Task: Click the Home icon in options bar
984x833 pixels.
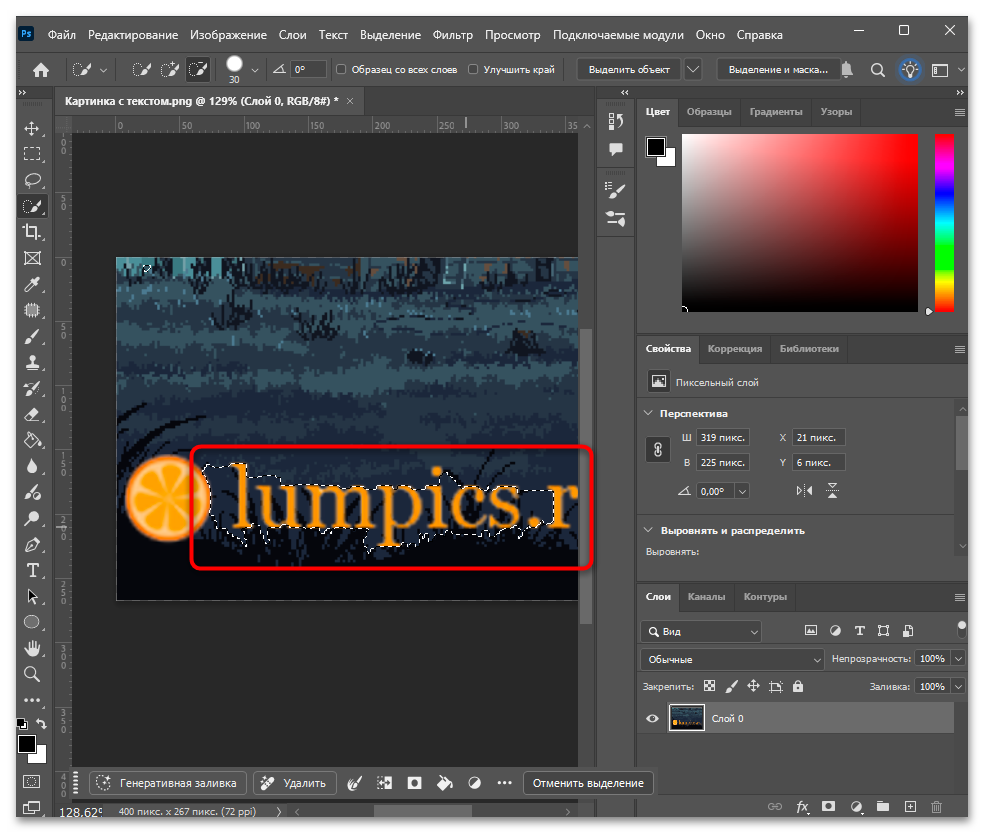Action: (x=41, y=70)
